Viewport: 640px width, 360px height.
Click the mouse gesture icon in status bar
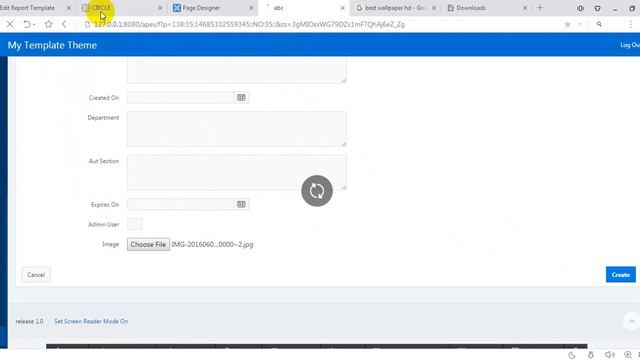[591, 355]
